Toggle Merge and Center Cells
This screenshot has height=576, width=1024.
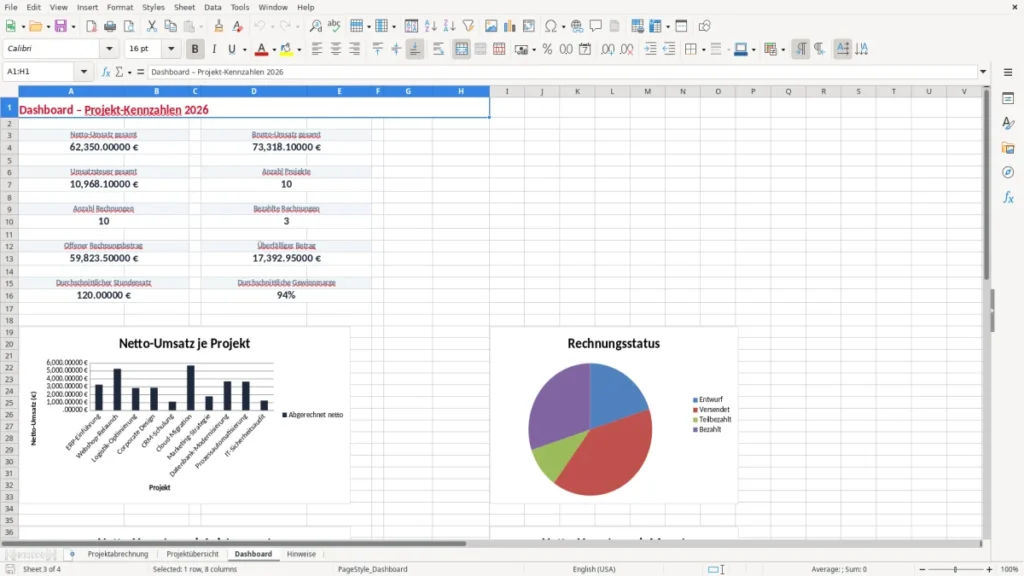461,49
